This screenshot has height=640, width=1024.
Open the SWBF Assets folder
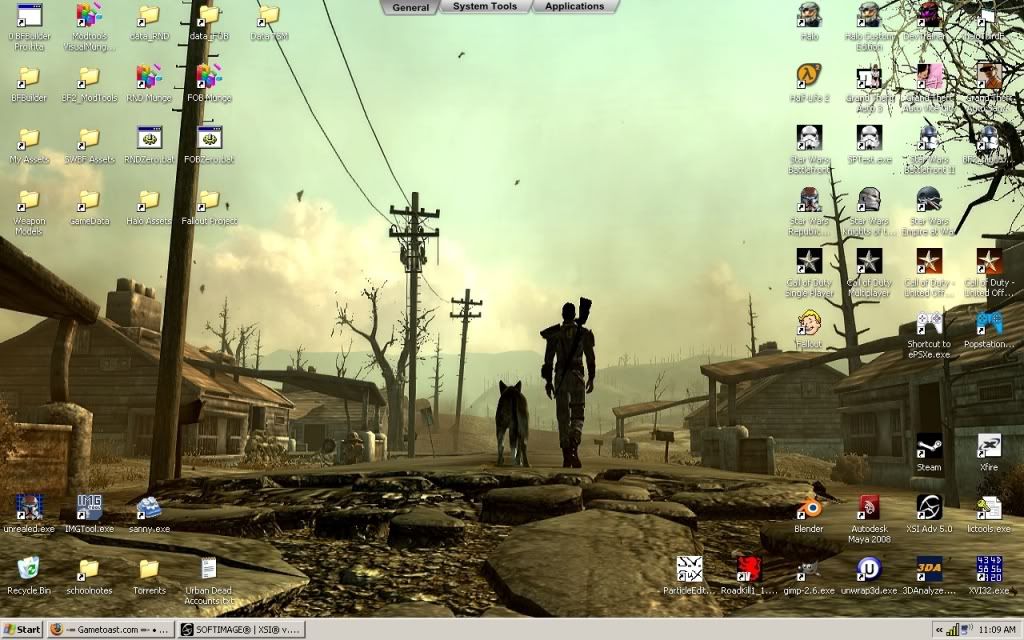(x=89, y=144)
